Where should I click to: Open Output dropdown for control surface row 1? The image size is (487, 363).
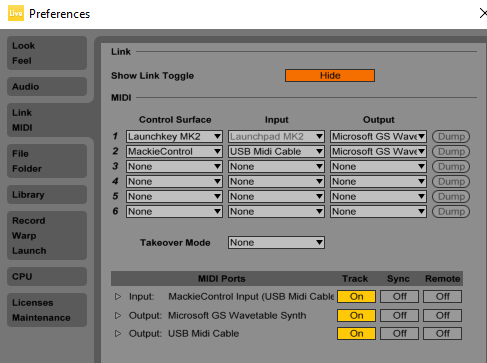(378, 136)
